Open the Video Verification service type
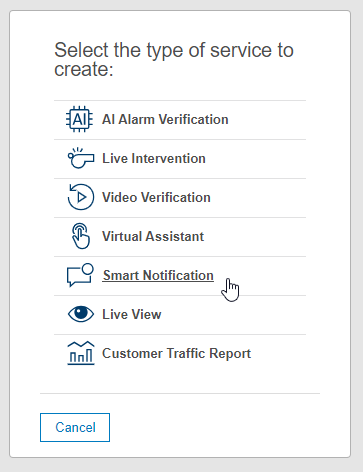 coord(156,197)
